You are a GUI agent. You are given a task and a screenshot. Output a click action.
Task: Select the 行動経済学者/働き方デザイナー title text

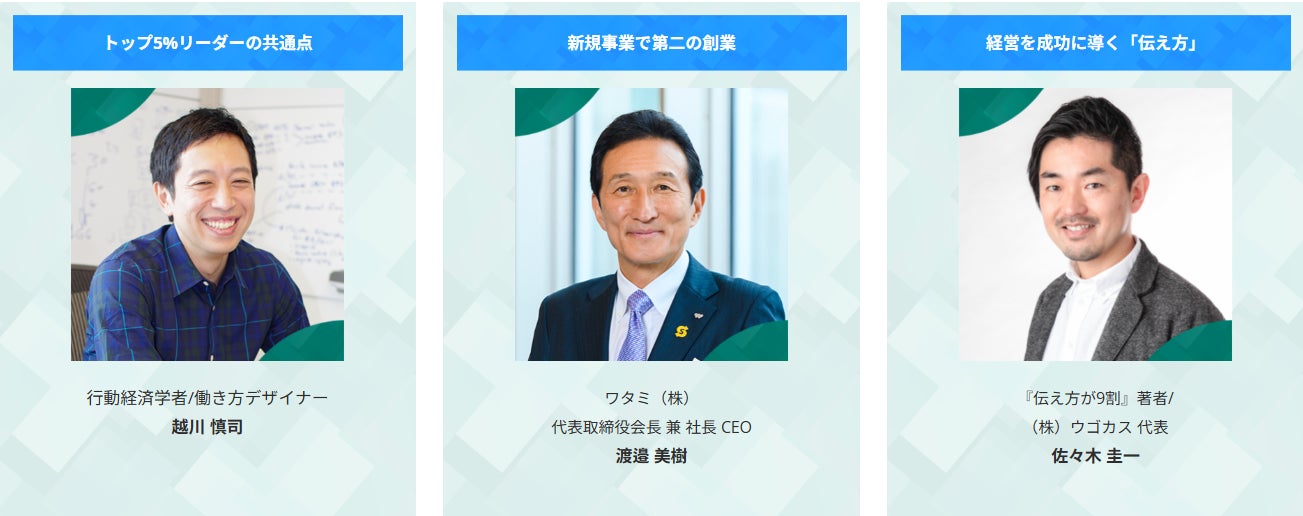coord(208,398)
